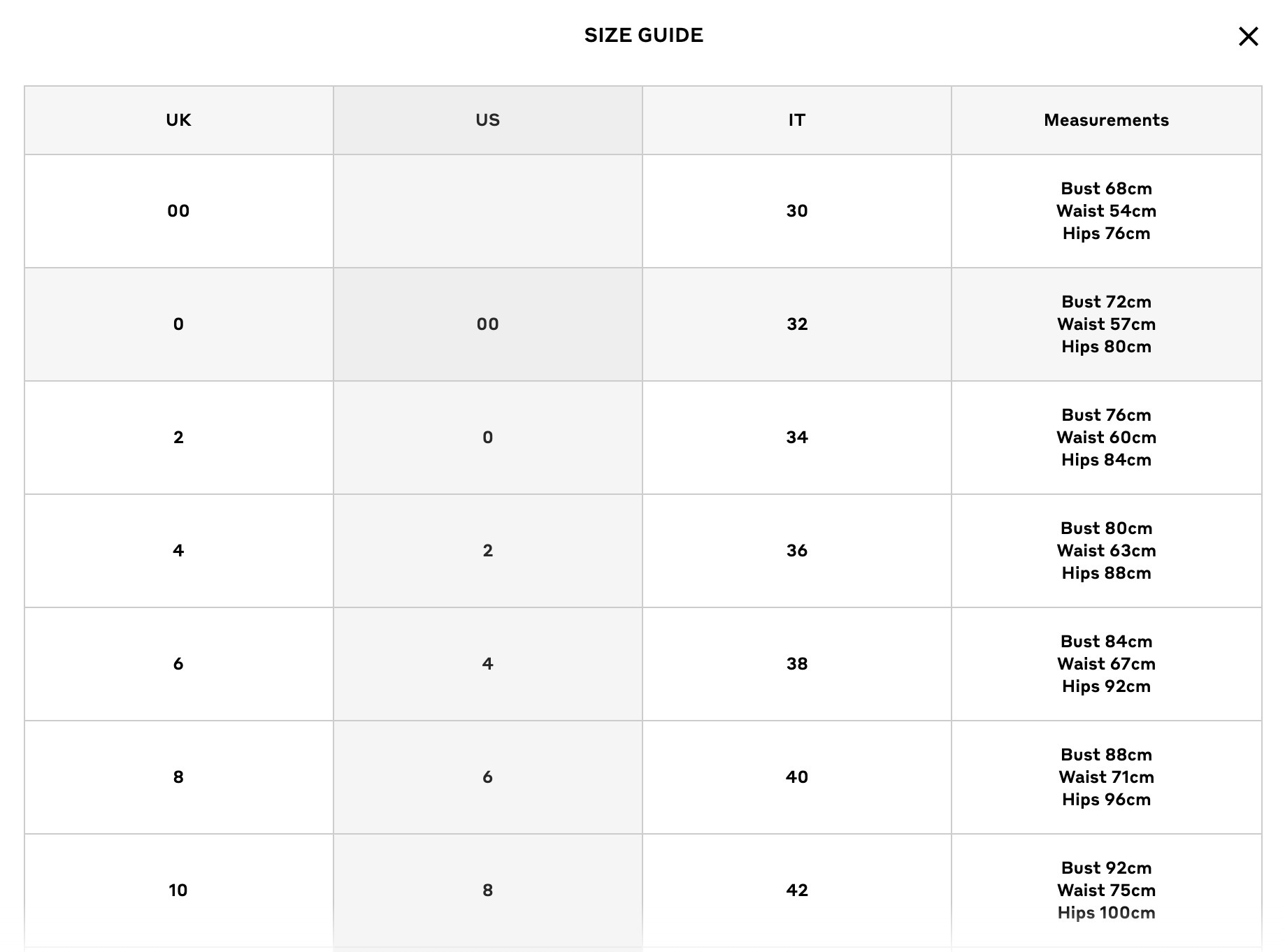The image size is (1285, 952).
Task: Select the UK column header
Action: 179,120
